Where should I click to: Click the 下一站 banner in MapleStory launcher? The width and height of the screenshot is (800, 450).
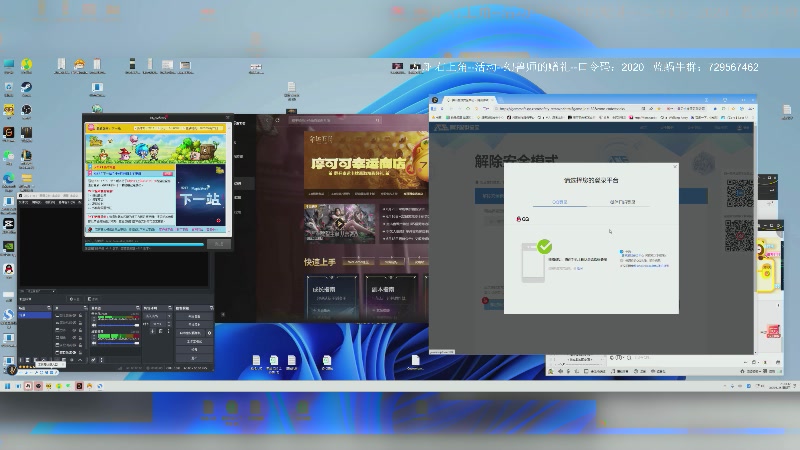click(200, 195)
